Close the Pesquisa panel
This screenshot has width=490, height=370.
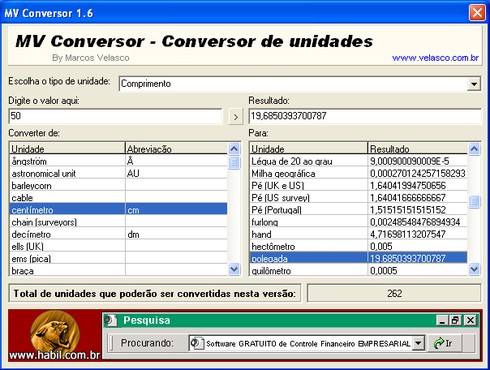(x=470, y=321)
